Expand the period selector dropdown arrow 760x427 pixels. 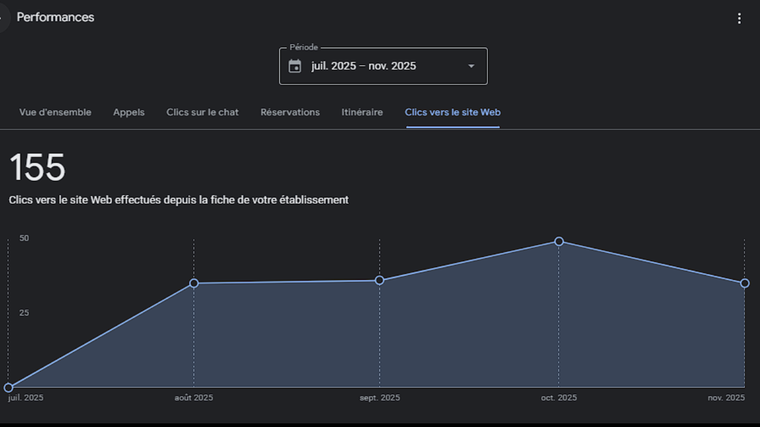(471, 66)
